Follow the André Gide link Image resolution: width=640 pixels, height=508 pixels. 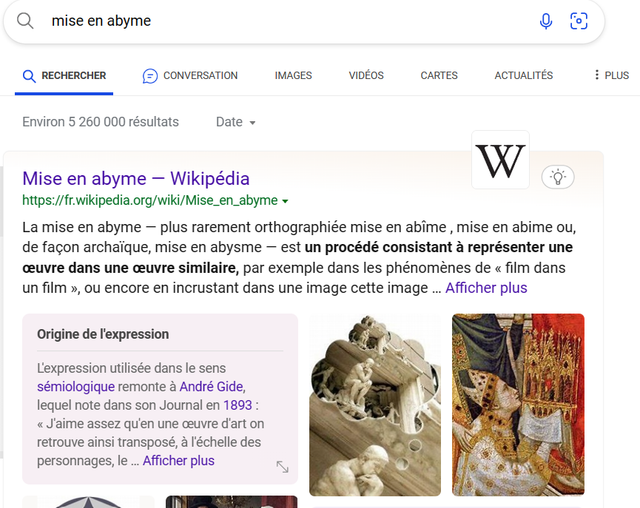pyautogui.click(x=211, y=386)
